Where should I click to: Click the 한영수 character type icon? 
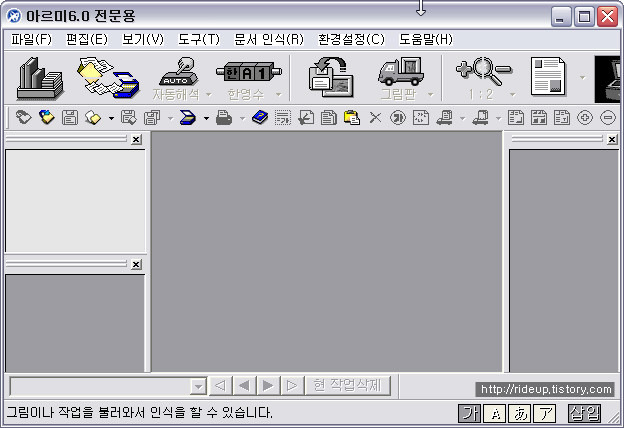coord(248,72)
